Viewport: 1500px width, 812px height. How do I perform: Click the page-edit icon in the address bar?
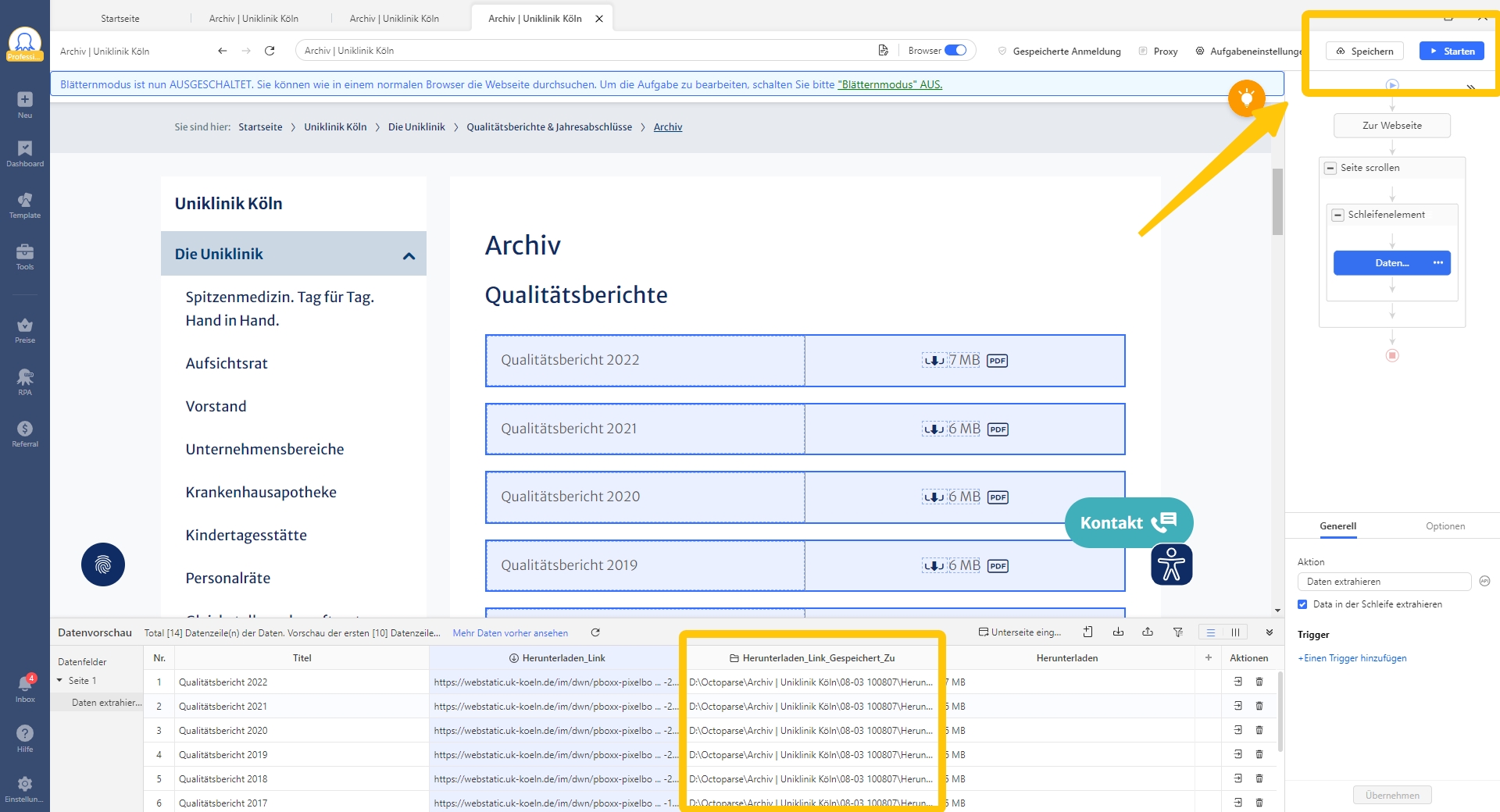click(x=884, y=51)
